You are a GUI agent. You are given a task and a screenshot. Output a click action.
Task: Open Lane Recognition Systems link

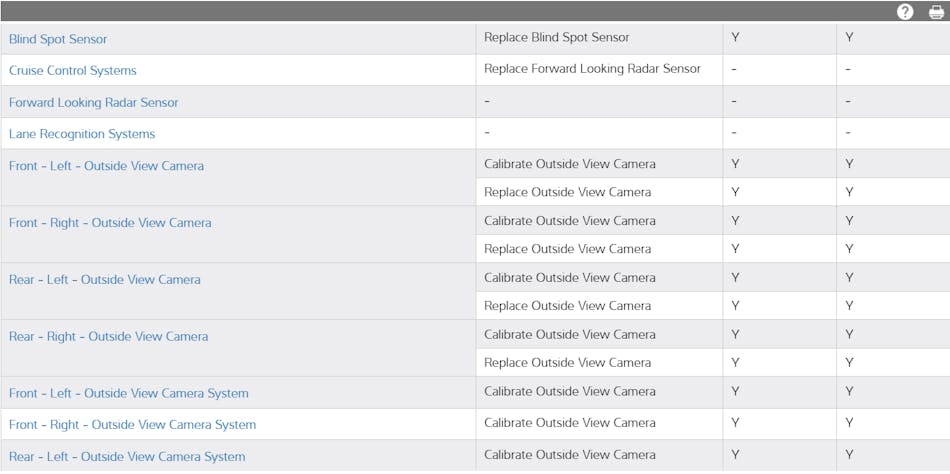click(x=82, y=134)
